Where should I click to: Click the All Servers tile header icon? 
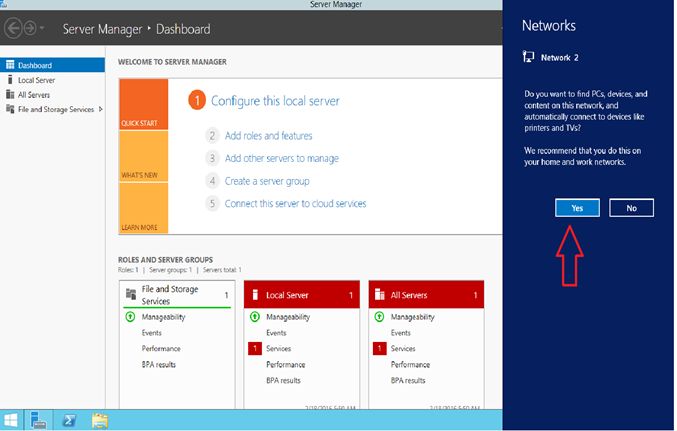coord(380,295)
